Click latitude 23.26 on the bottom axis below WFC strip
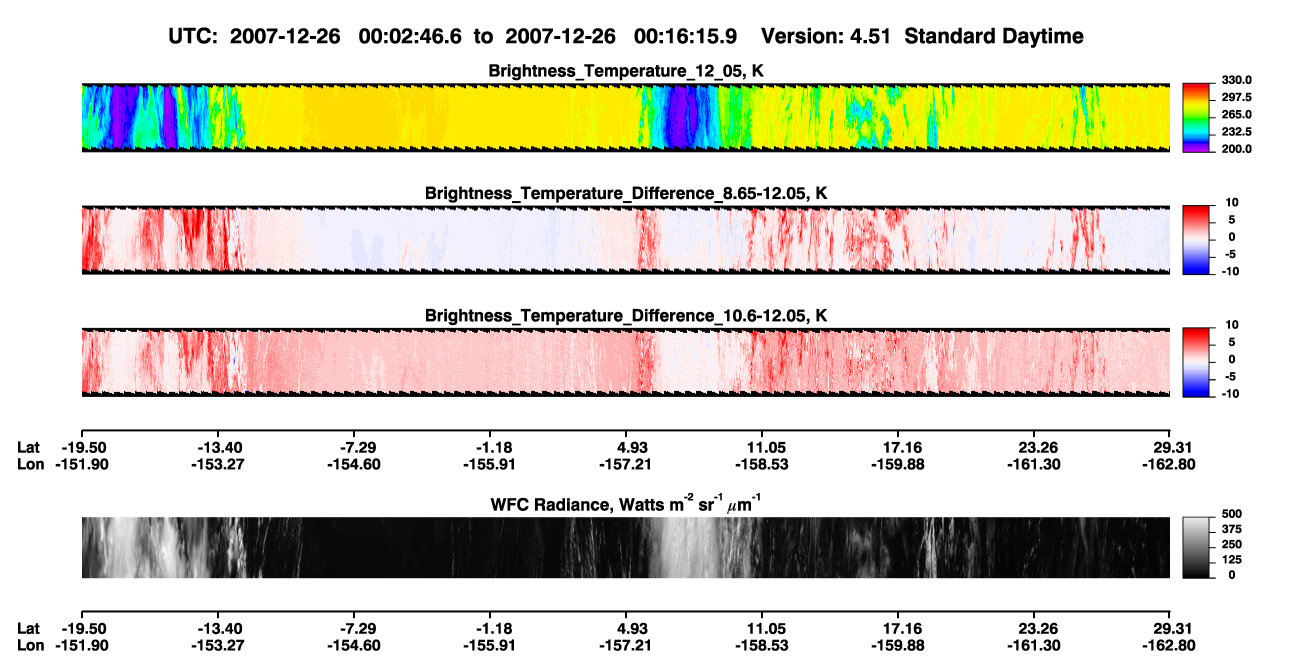The height and width of the screenshot is (667, 1300). [1034, 629]
